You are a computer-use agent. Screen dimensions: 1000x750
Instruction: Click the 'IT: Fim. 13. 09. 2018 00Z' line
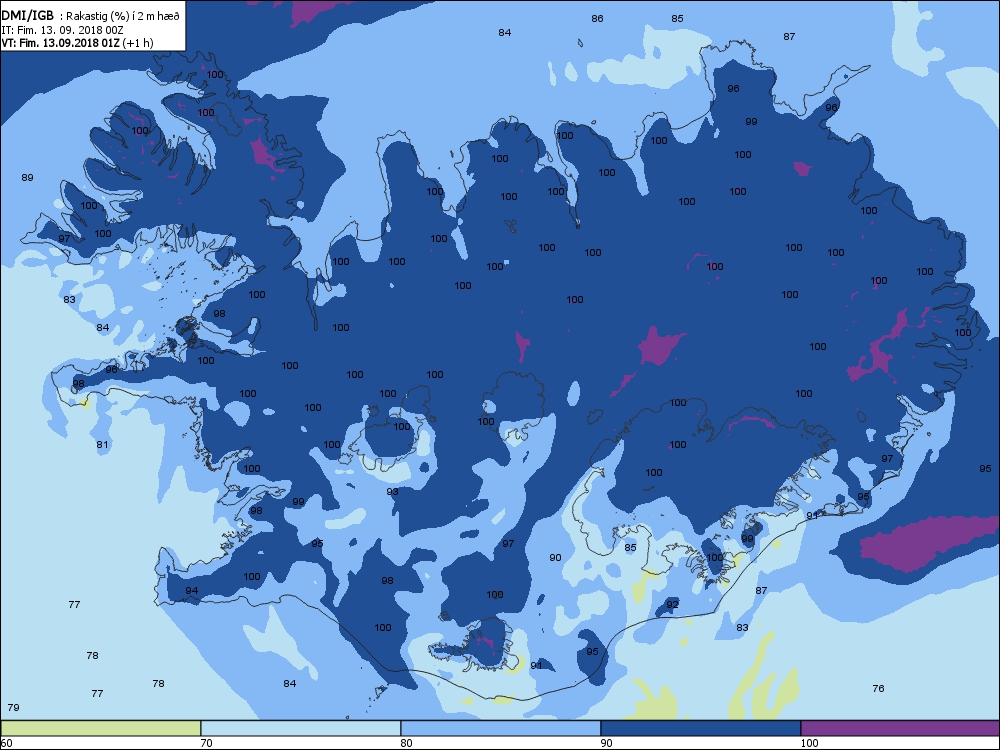coord(62,30)
